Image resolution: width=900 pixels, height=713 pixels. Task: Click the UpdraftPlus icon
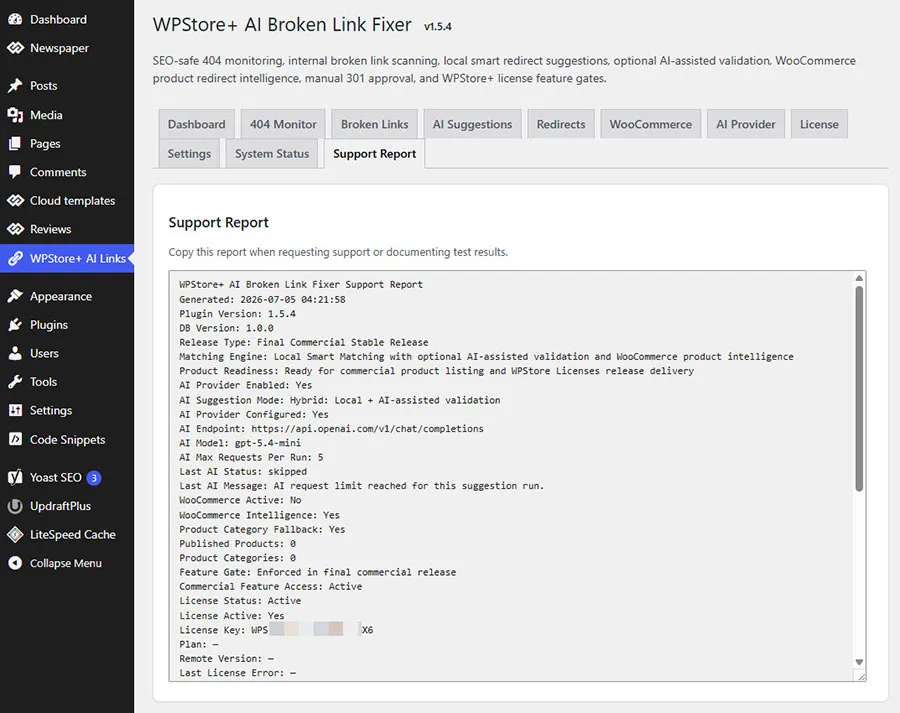[15, 506]
